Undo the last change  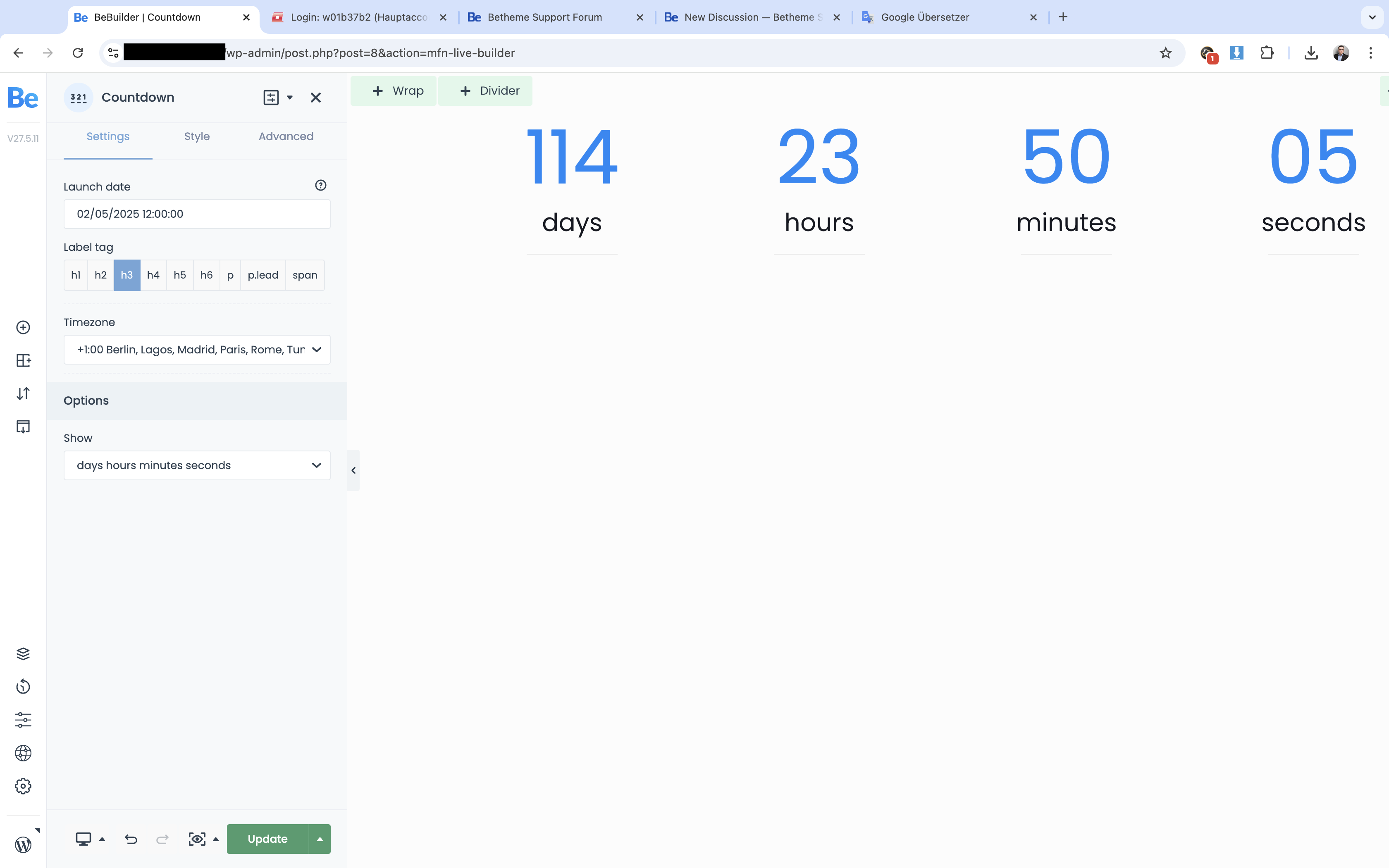pyautogui.click(x=131, y=839)
